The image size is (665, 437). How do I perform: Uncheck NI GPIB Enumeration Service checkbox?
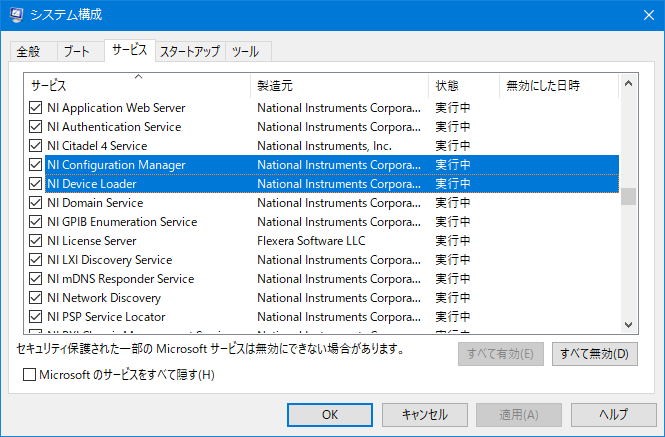pyautogui.click(x=36, y=222)
